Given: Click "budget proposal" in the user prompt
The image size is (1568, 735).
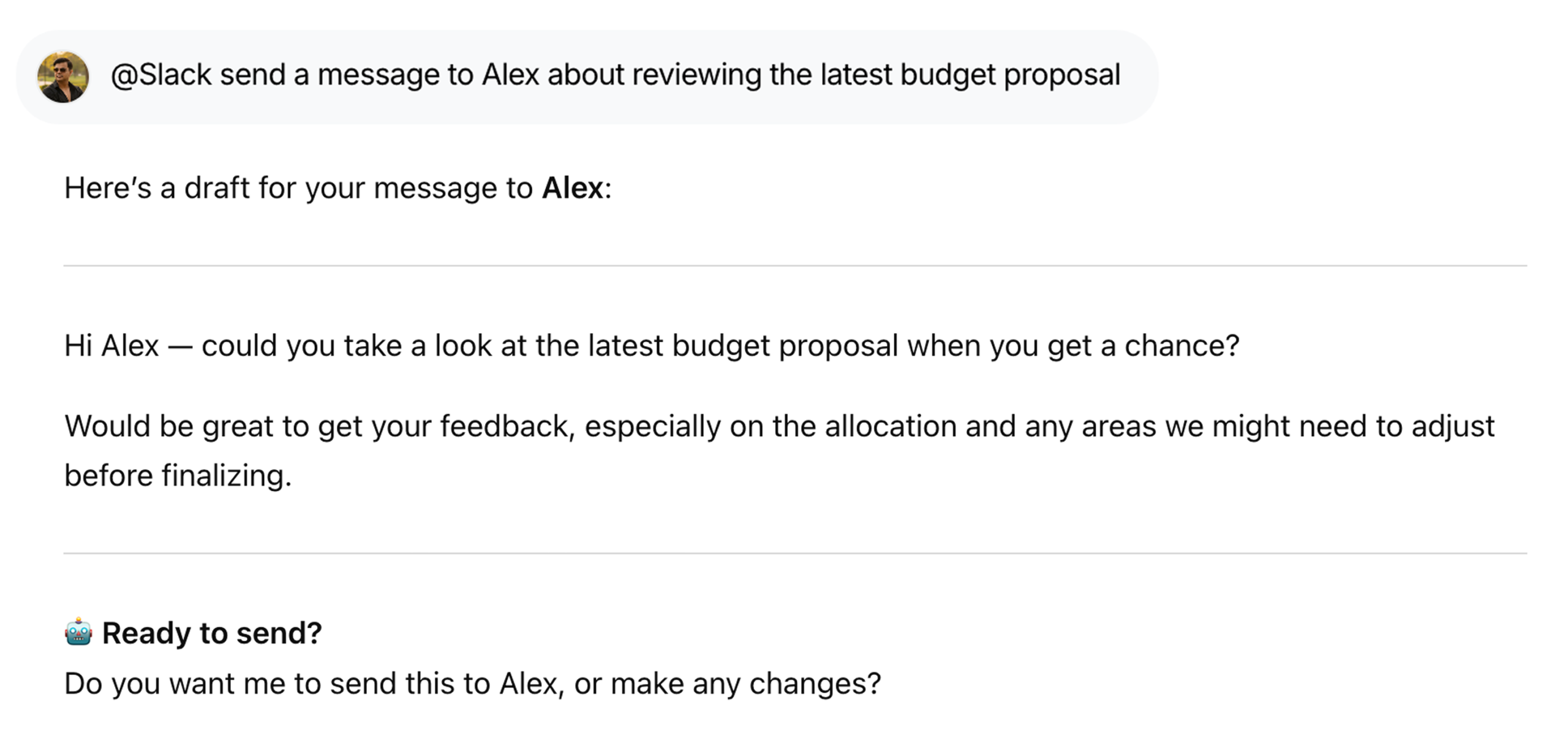Looking at the screenshot, I should coord(1010,75).
